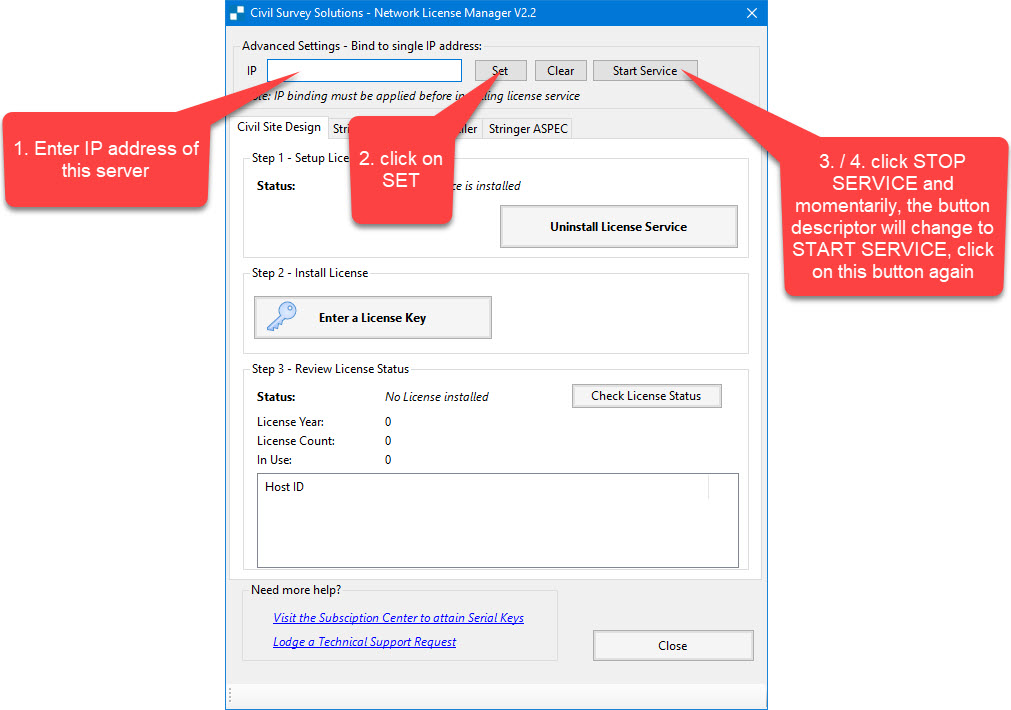Screen dimensions: 1011x710
Task: Open the Stringer ASPEC tab
Action: (x=528, y=128)
